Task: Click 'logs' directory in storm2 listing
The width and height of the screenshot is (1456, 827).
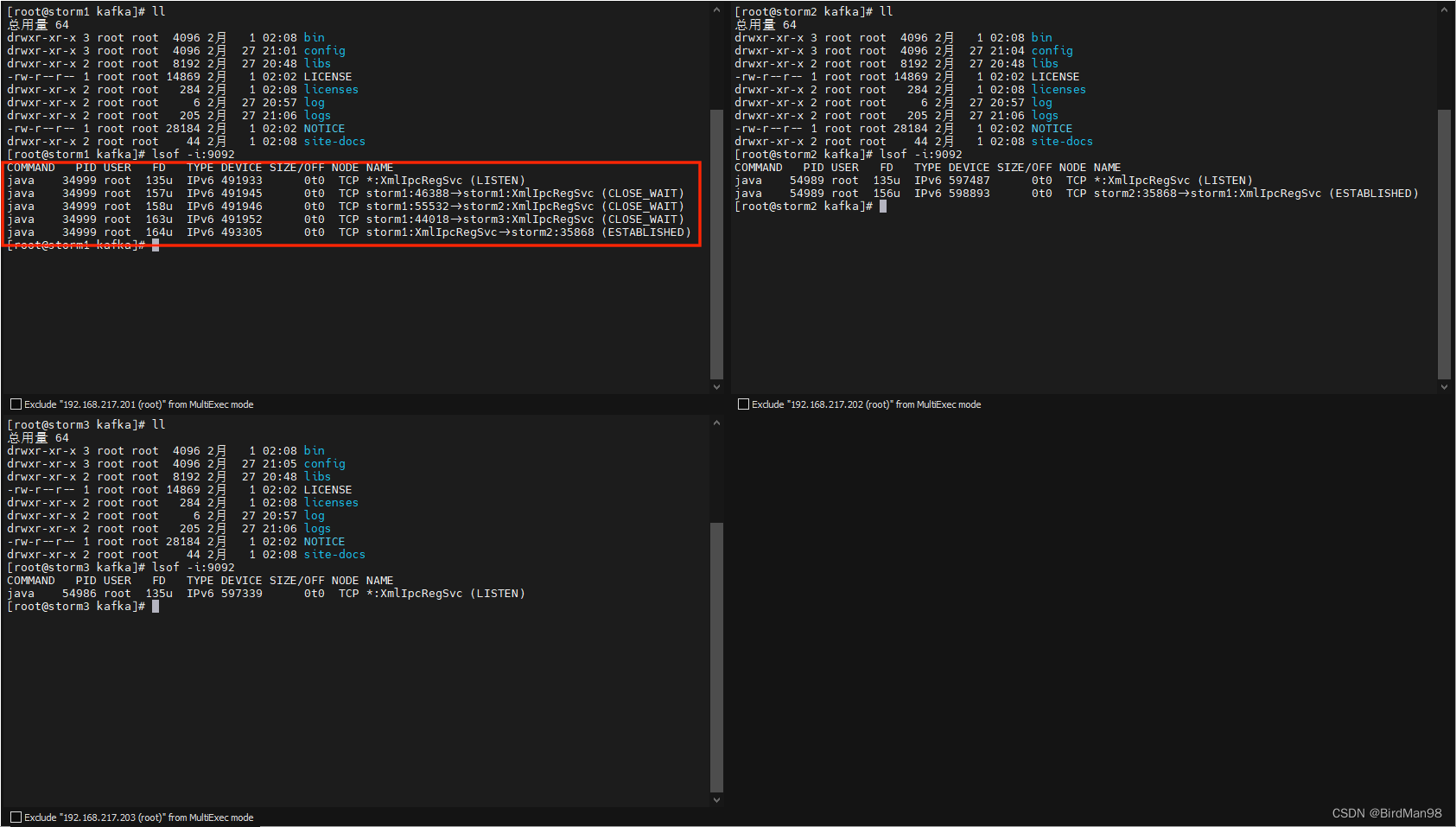Action: pos(1045,116)
